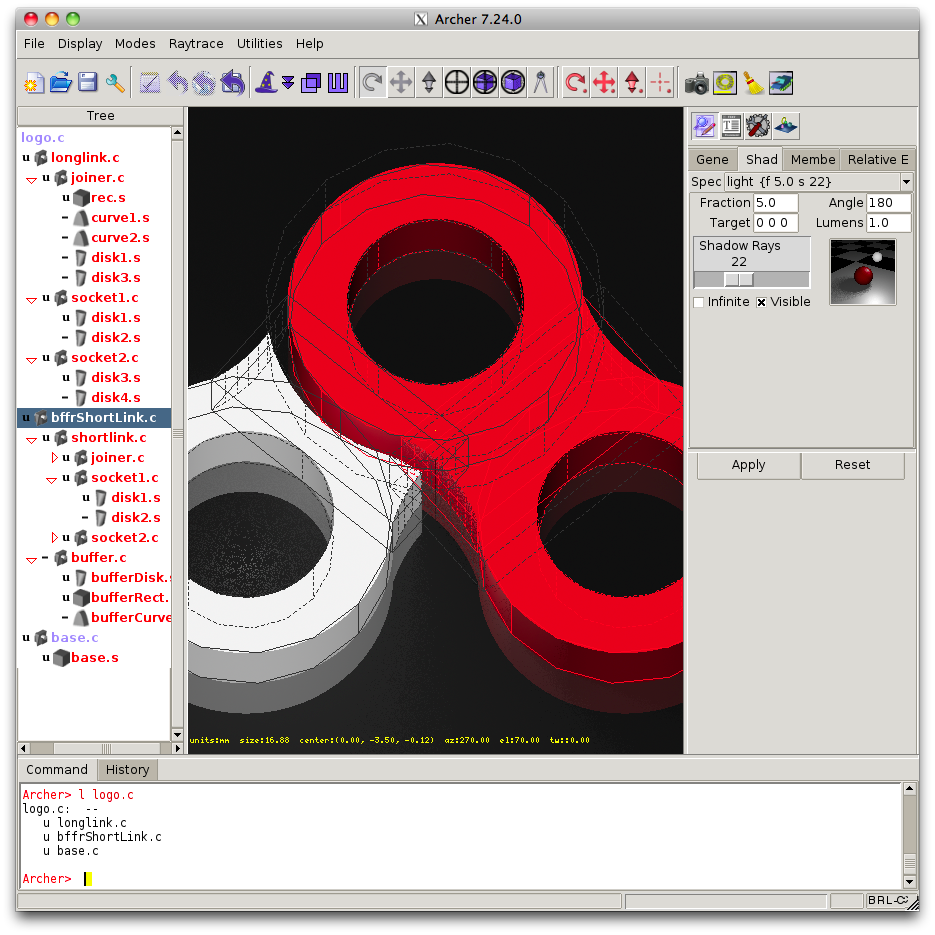Click the save floppy disk icon

point(88,83)
